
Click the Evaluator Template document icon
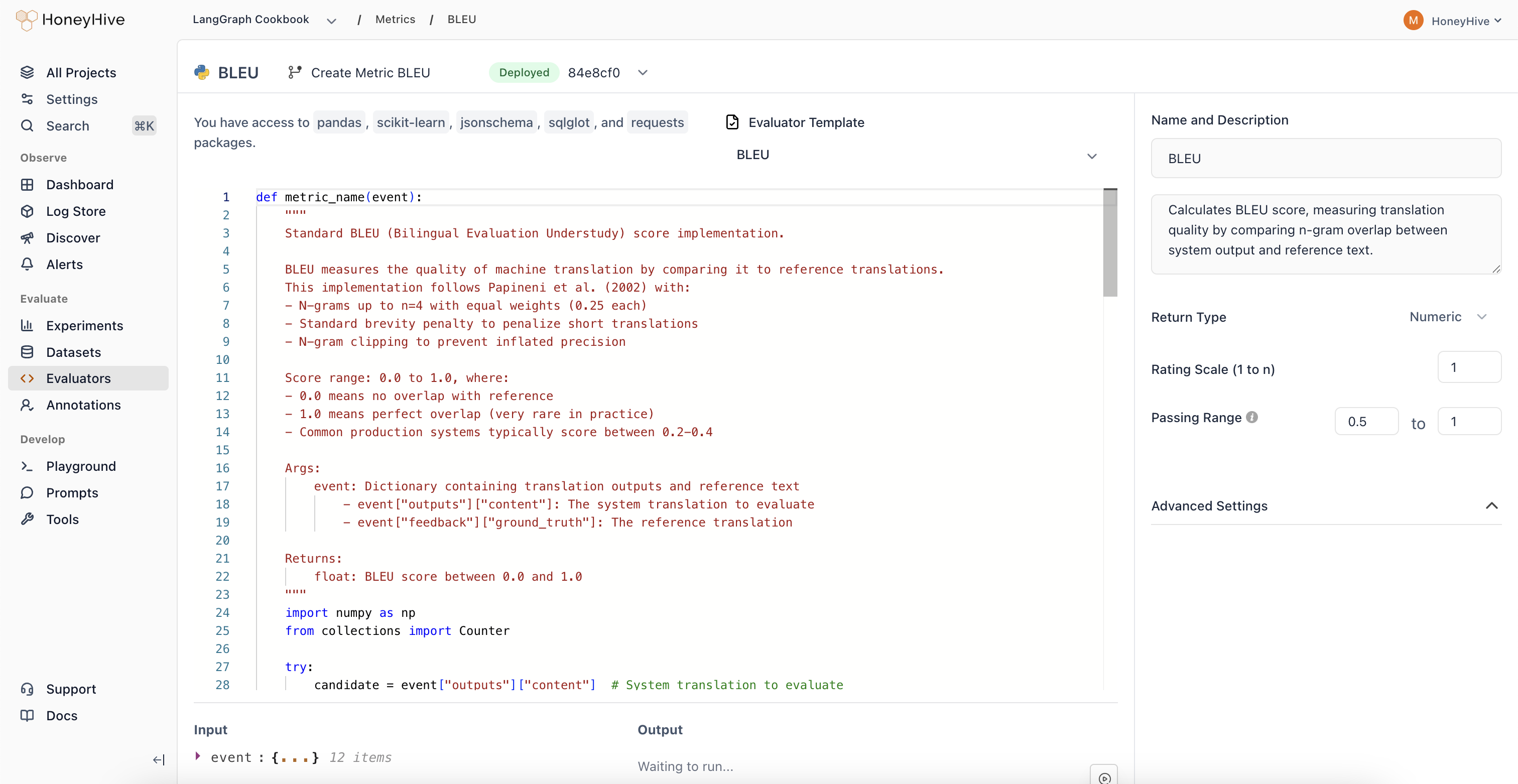[732, 122]
